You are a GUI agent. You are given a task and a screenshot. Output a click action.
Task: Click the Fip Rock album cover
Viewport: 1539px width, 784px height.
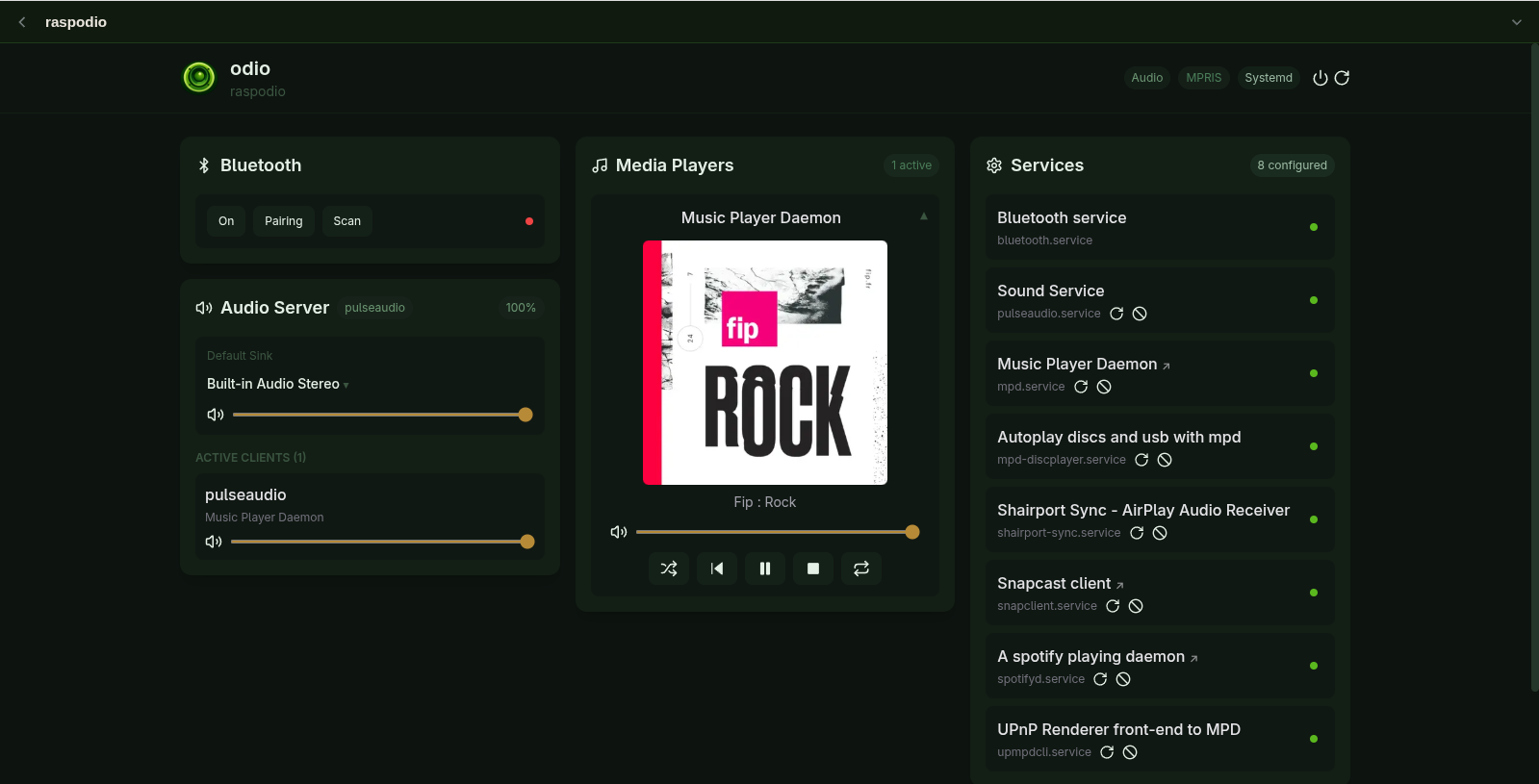click(765, 363)
